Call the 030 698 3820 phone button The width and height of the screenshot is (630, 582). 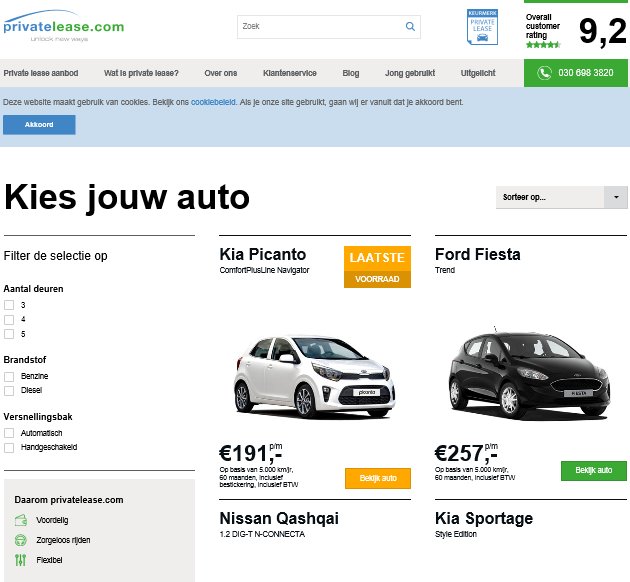coord(576,73)
